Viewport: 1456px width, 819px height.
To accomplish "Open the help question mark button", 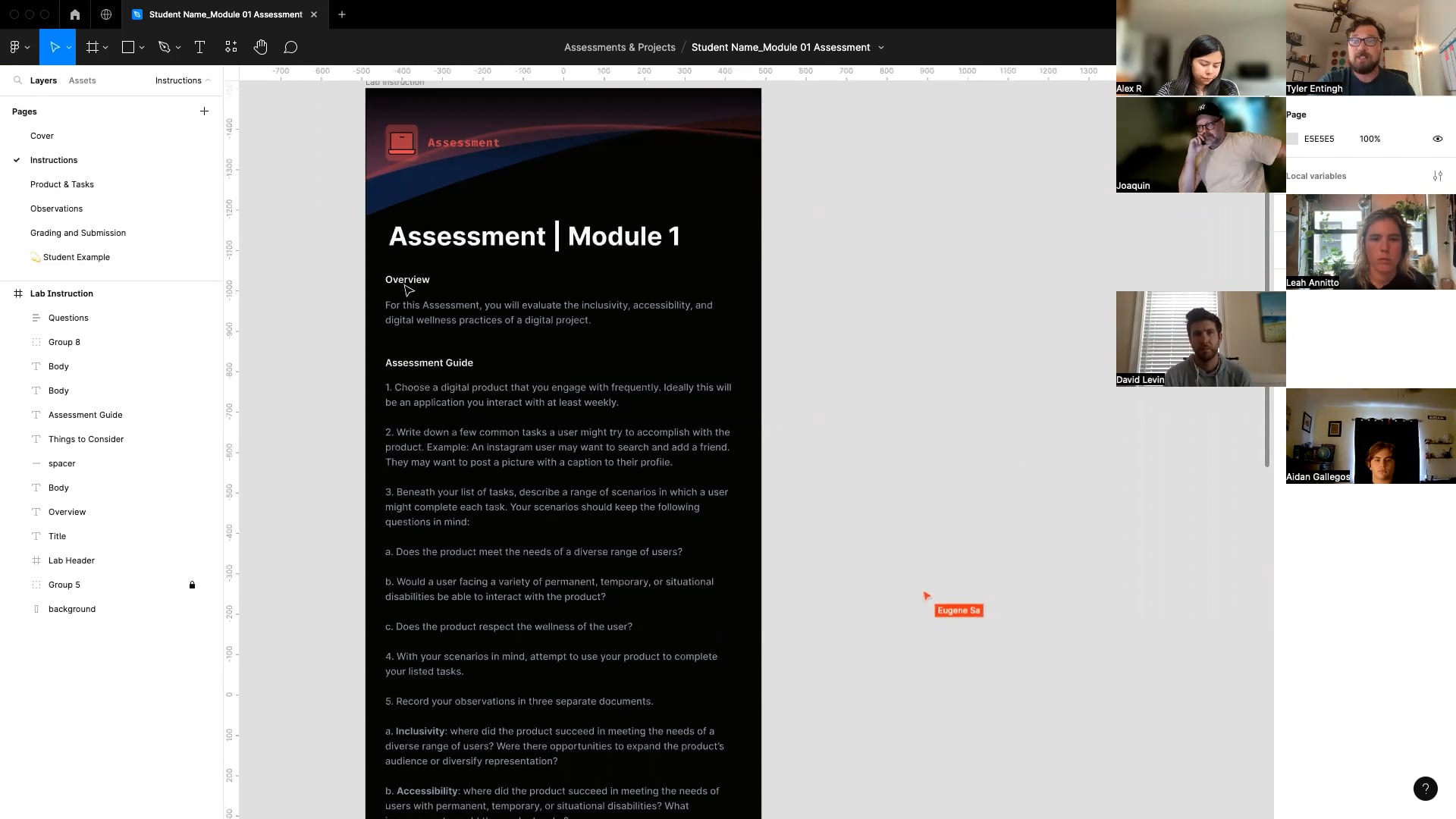I will point(1426,789).
